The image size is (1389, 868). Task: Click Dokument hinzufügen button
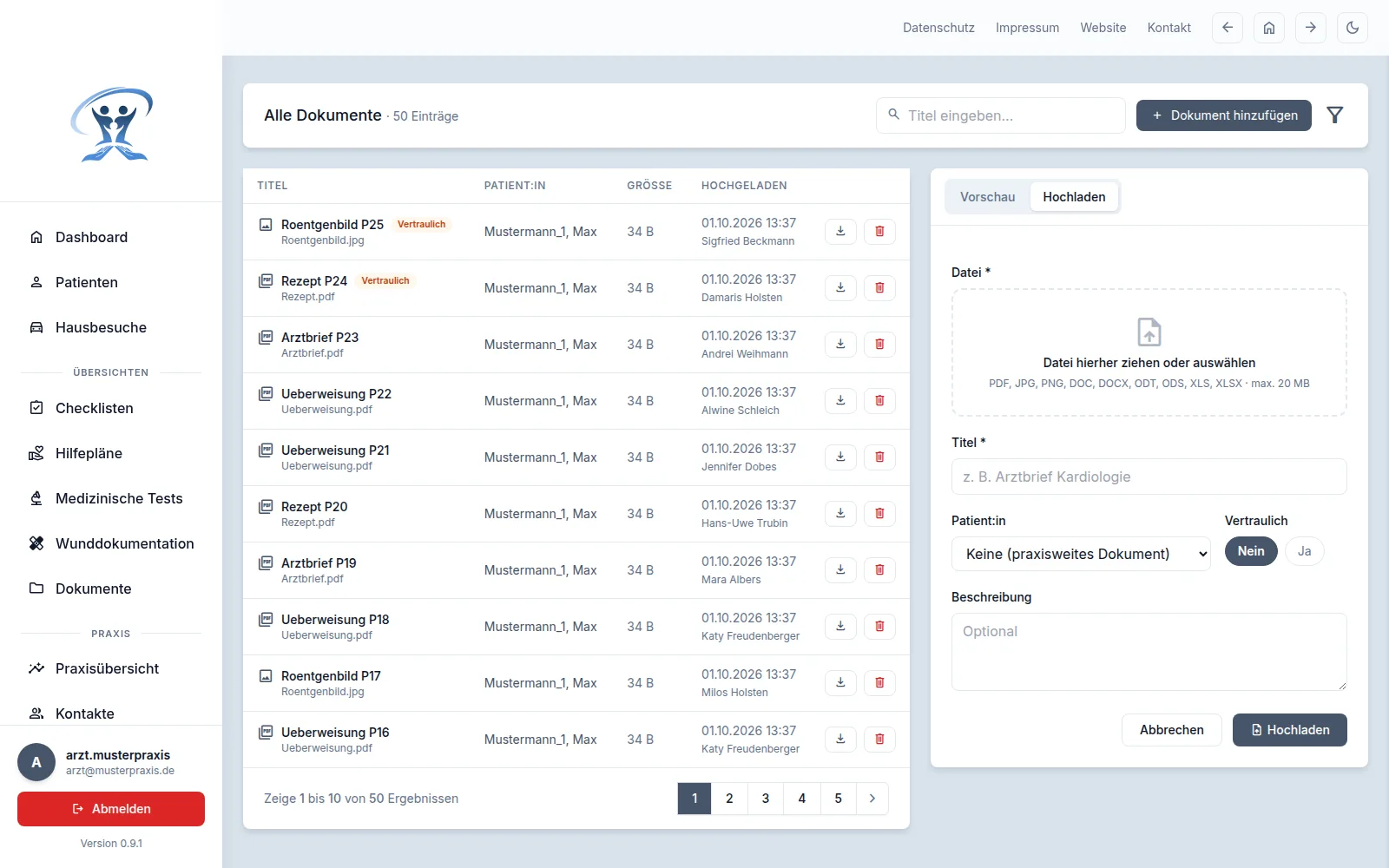coord(1224,115)
